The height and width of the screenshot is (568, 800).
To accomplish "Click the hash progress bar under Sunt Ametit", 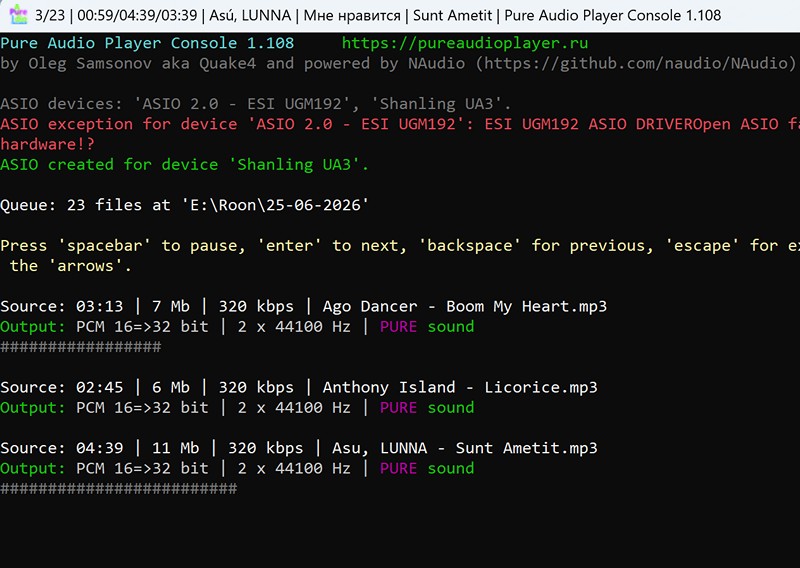I will point(118,488).
